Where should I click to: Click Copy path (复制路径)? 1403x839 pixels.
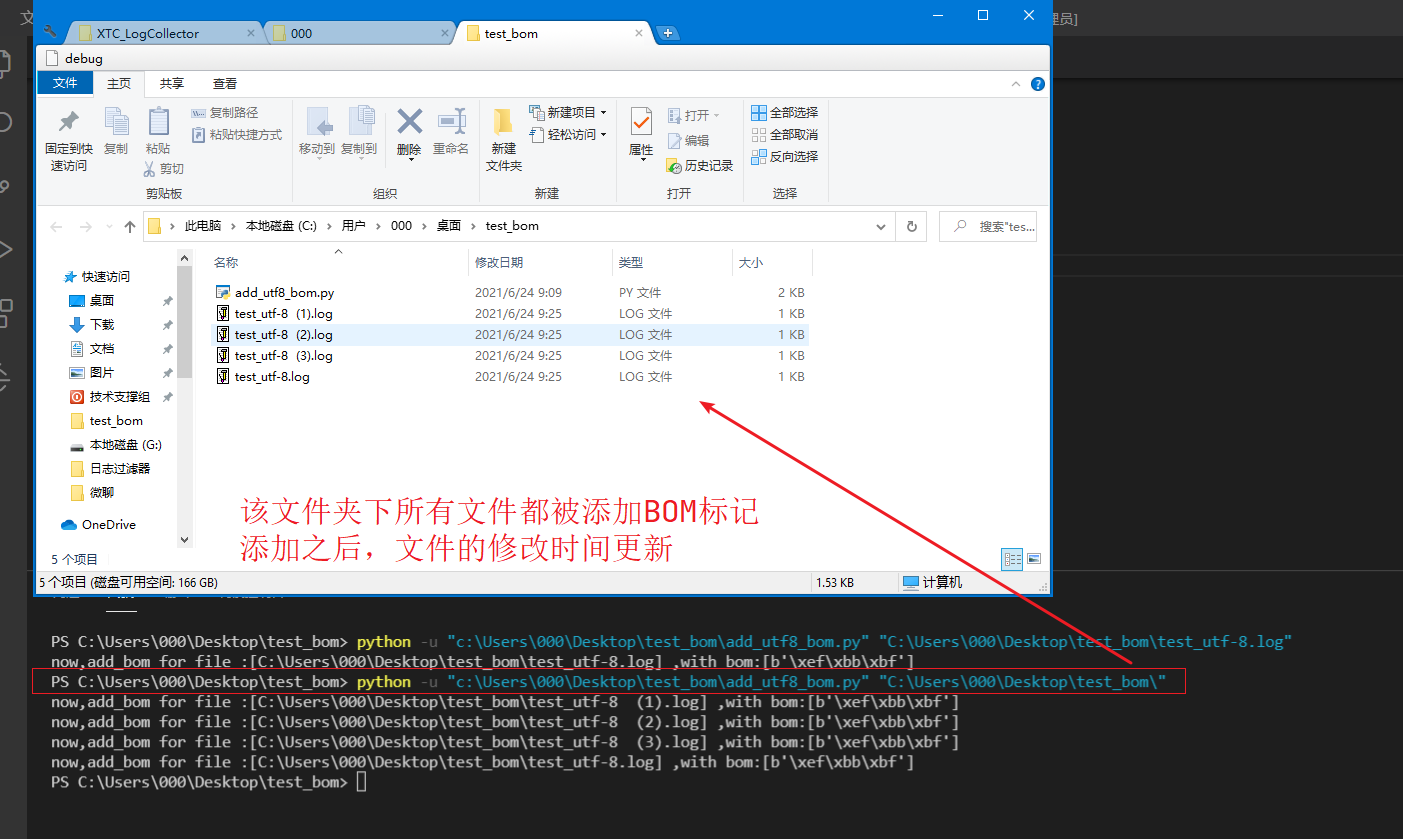click(225, 113)
